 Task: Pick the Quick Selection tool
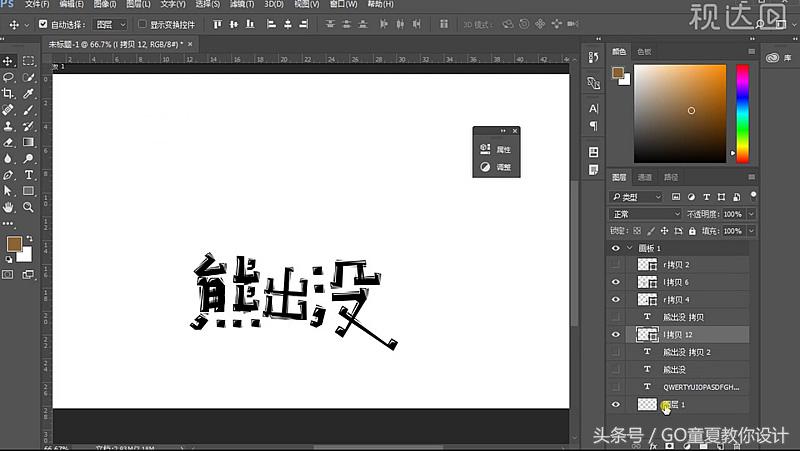[29, 77]
